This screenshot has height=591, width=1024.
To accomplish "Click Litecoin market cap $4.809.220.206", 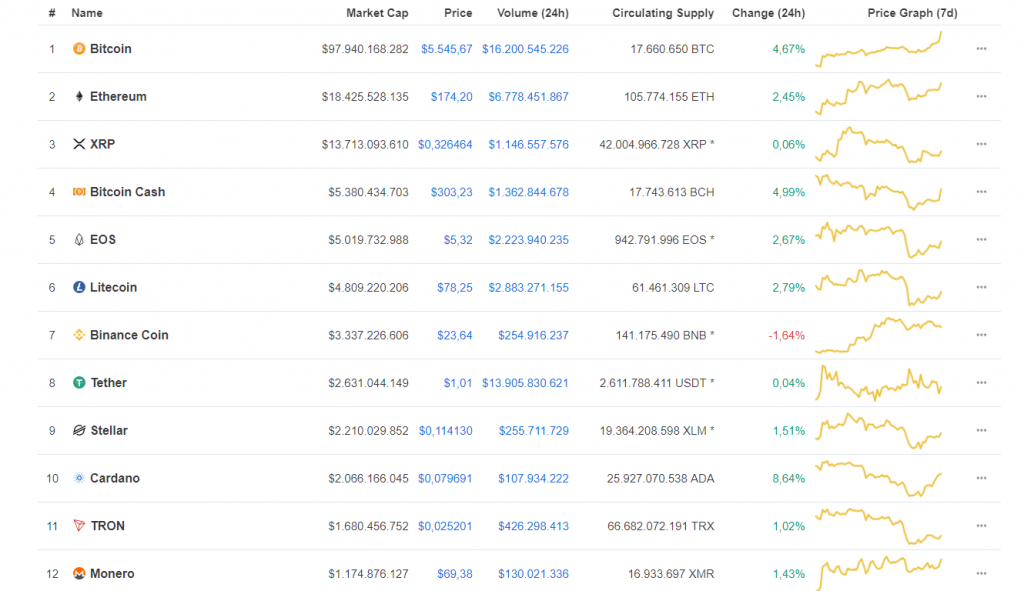I will point(368,287).
